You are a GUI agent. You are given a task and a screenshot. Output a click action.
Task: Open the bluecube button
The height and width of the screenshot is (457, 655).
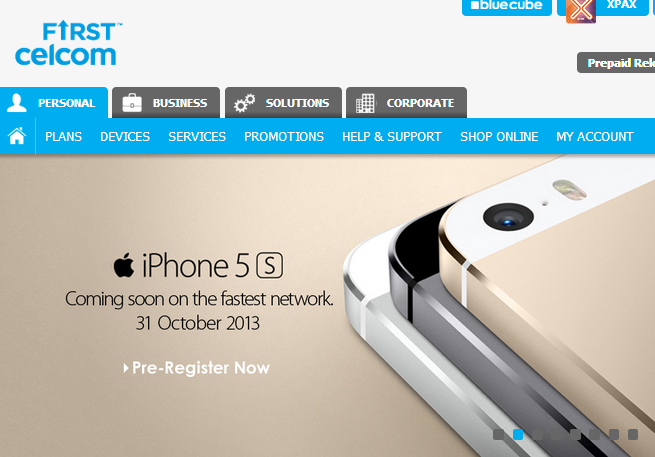point(507,7)
